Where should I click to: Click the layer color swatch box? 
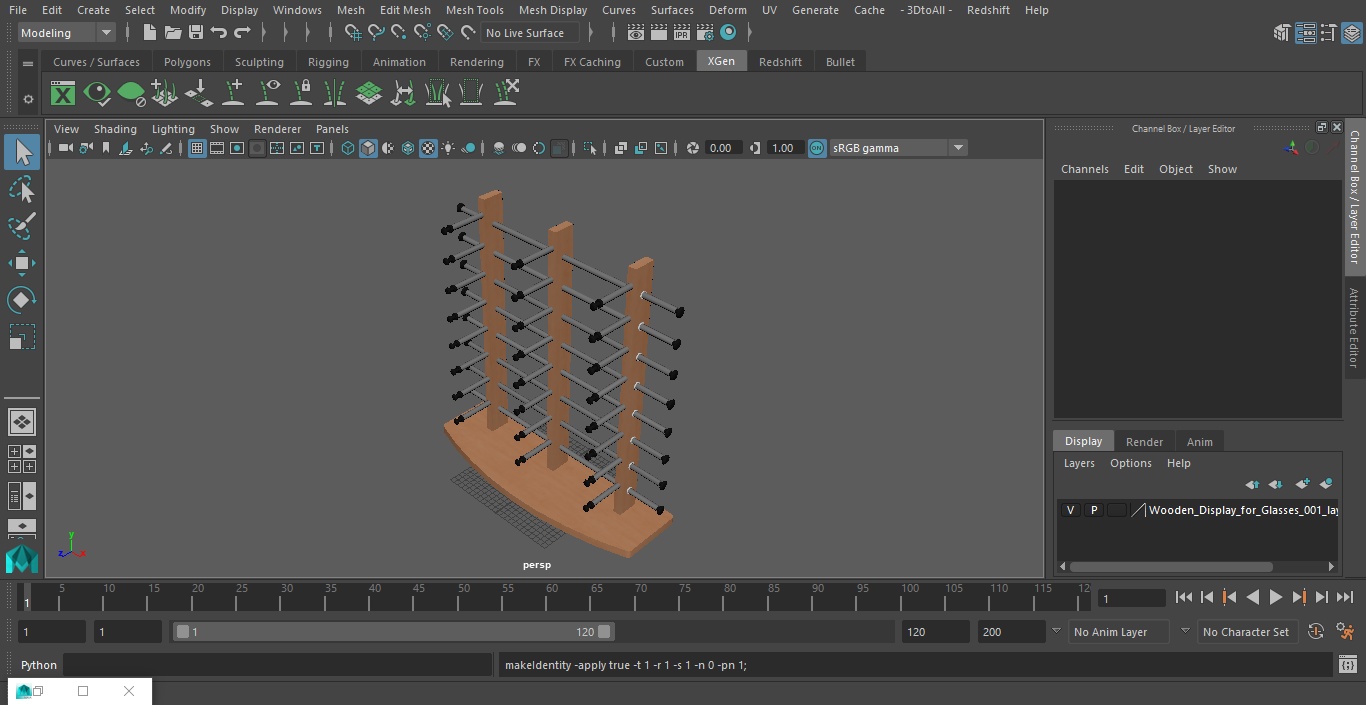tap(1116, 510)
